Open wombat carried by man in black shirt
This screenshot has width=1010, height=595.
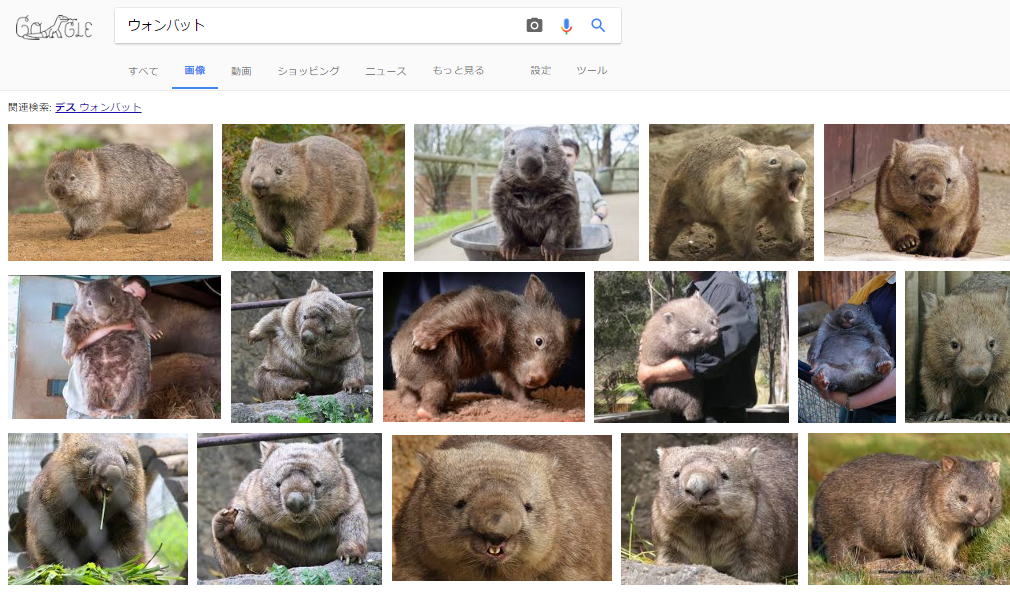click(691, 347)
